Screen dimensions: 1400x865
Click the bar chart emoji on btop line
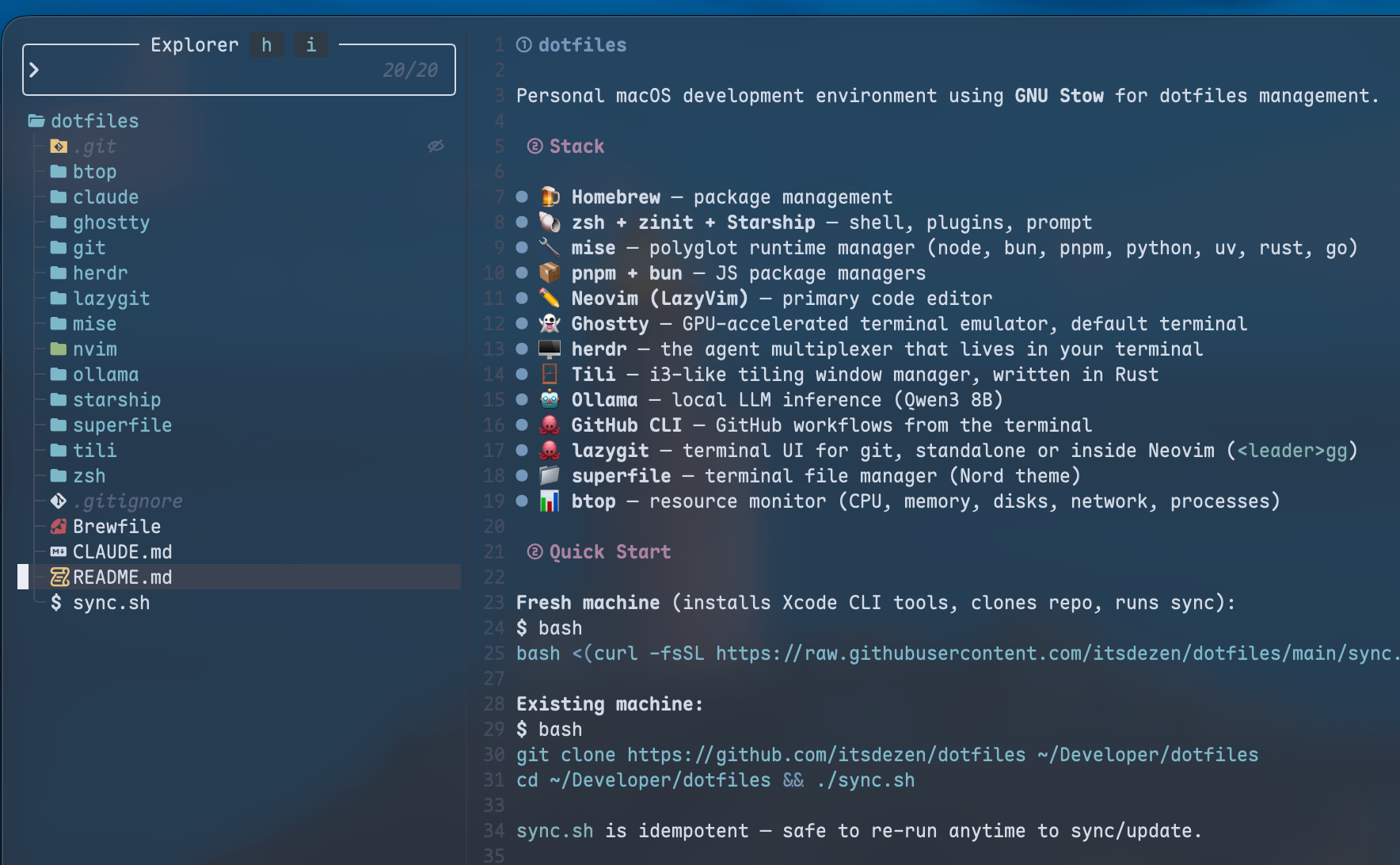pos(550,501)
